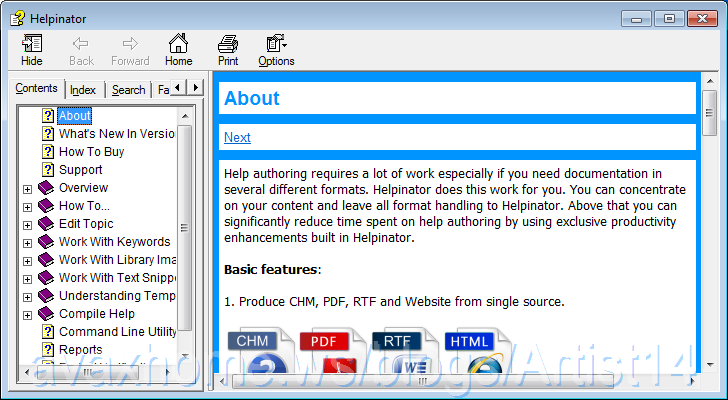Viewport: 728px width, 400px height.
Task: Click the Reports topic page icon
Action: [48, 350]
